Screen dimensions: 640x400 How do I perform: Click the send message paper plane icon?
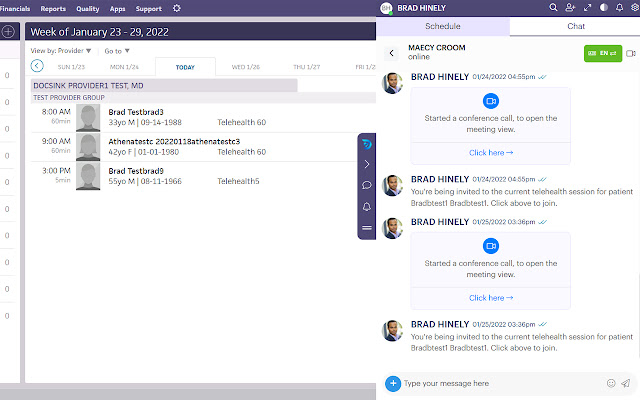click(x=625, y=383)
